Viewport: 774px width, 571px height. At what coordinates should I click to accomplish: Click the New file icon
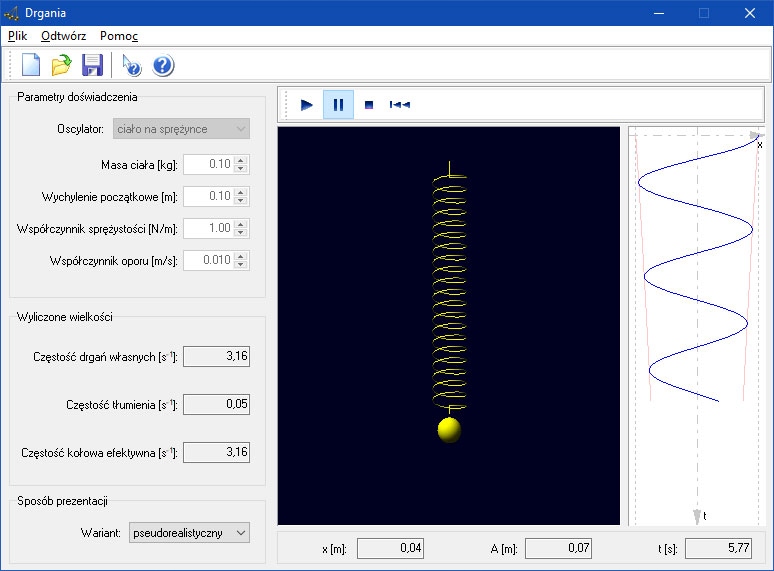tap(31, 66)
